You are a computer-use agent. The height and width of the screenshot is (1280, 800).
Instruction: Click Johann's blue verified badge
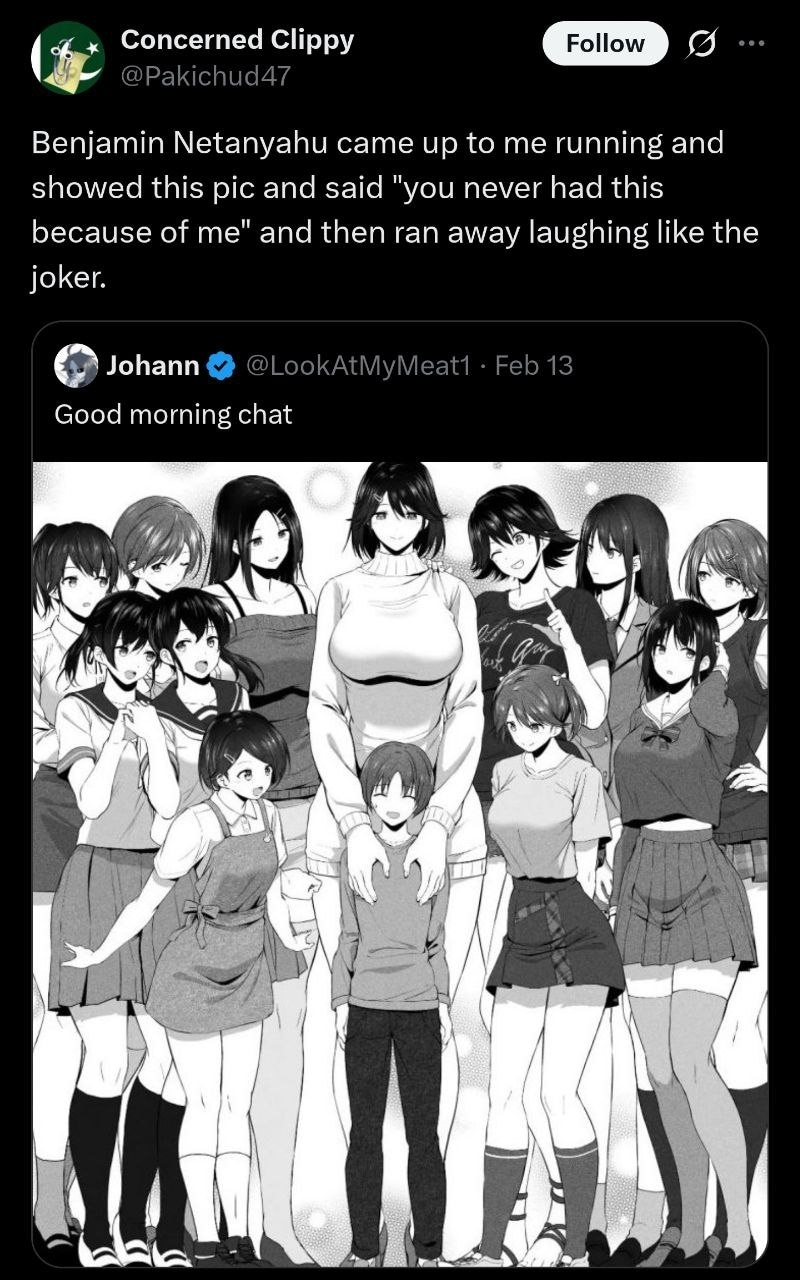click(x=219, y=366)
